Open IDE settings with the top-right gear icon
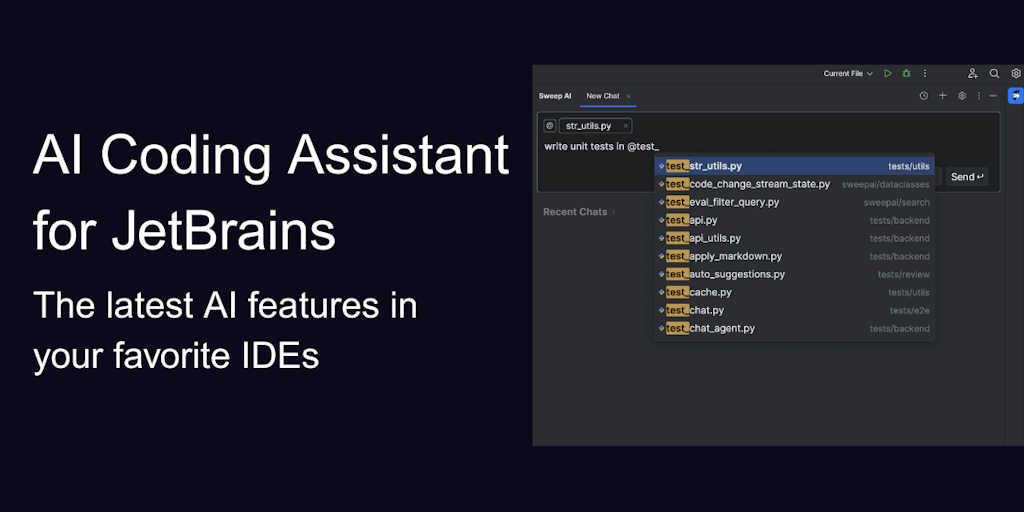The width and height of the screenshot is (1024, 512). pos(1016,74)
